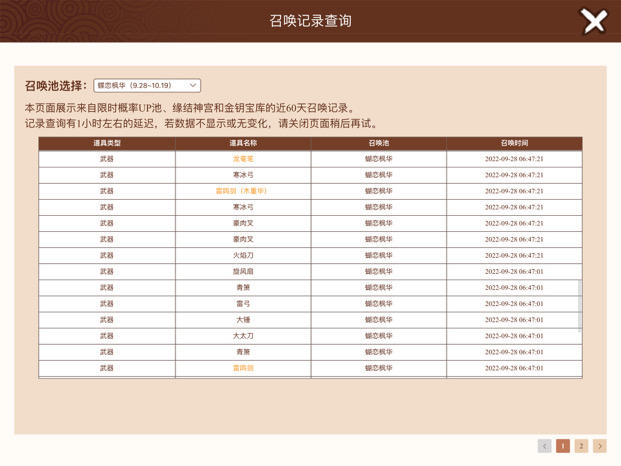Image resolution: width=621 pixels, height=466 pixels.
Task: Click the 道具类型 column header
Action: click(107, 144)
